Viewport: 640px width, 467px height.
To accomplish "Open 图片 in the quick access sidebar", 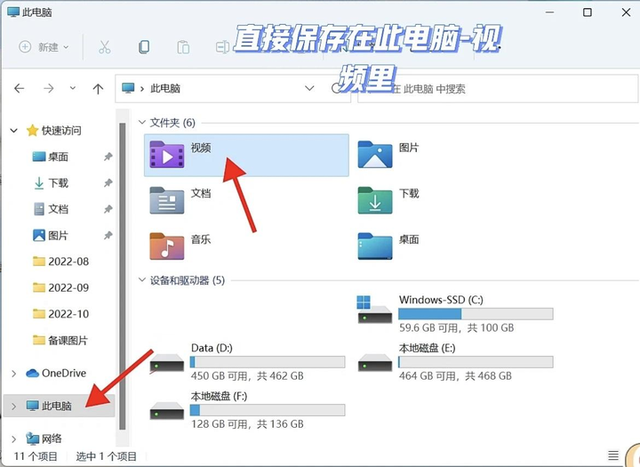I will point(50,235).
